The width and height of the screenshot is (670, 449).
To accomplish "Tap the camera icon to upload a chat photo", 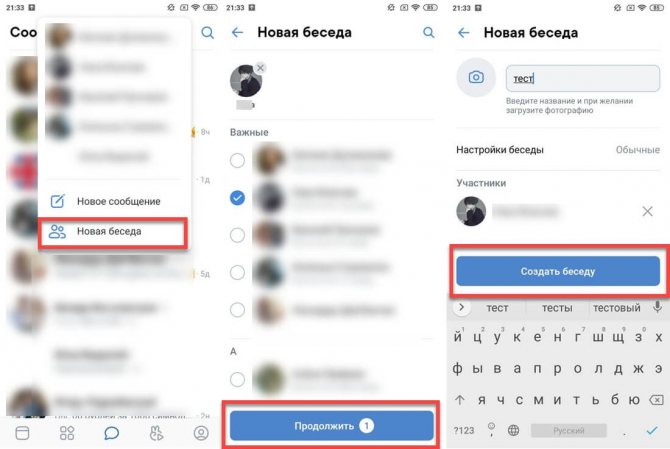I will [x=476, y=77].
